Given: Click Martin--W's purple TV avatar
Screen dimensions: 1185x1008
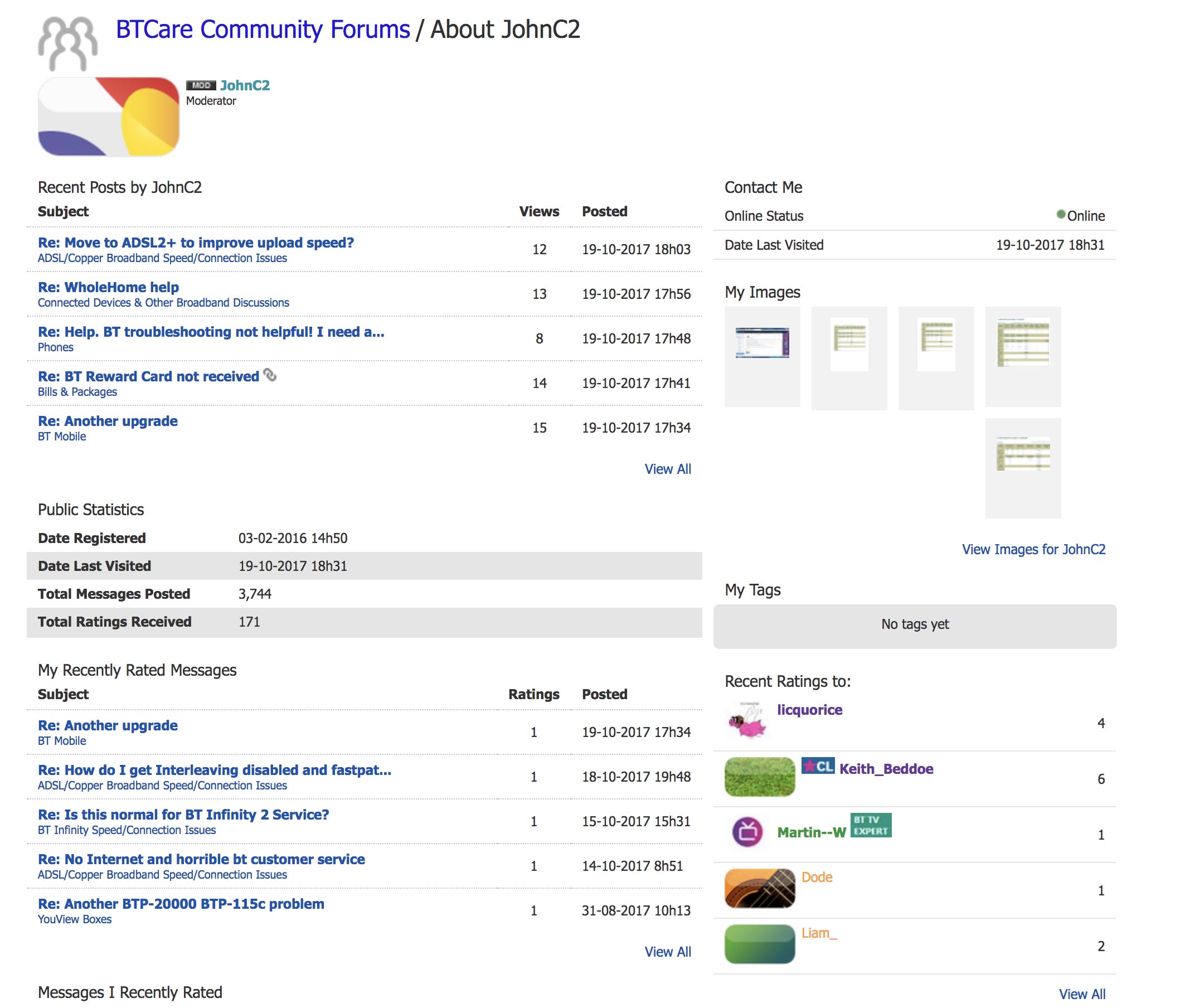Looking at the screenshot, I should tap(747, 831).
